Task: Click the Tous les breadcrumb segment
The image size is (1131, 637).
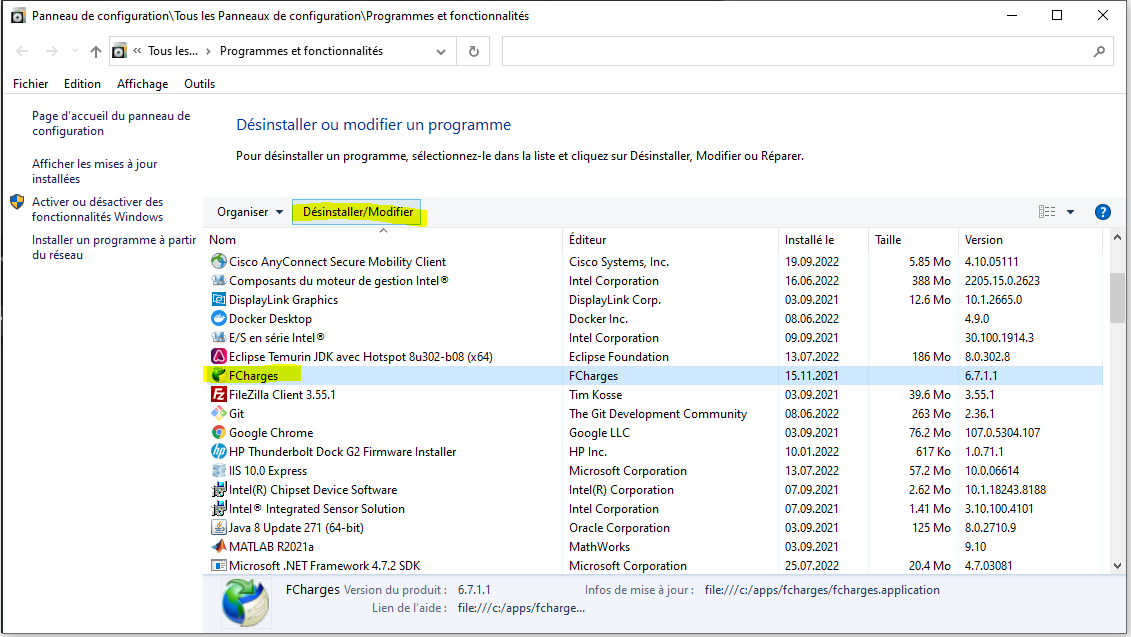Action: (172, 51)
